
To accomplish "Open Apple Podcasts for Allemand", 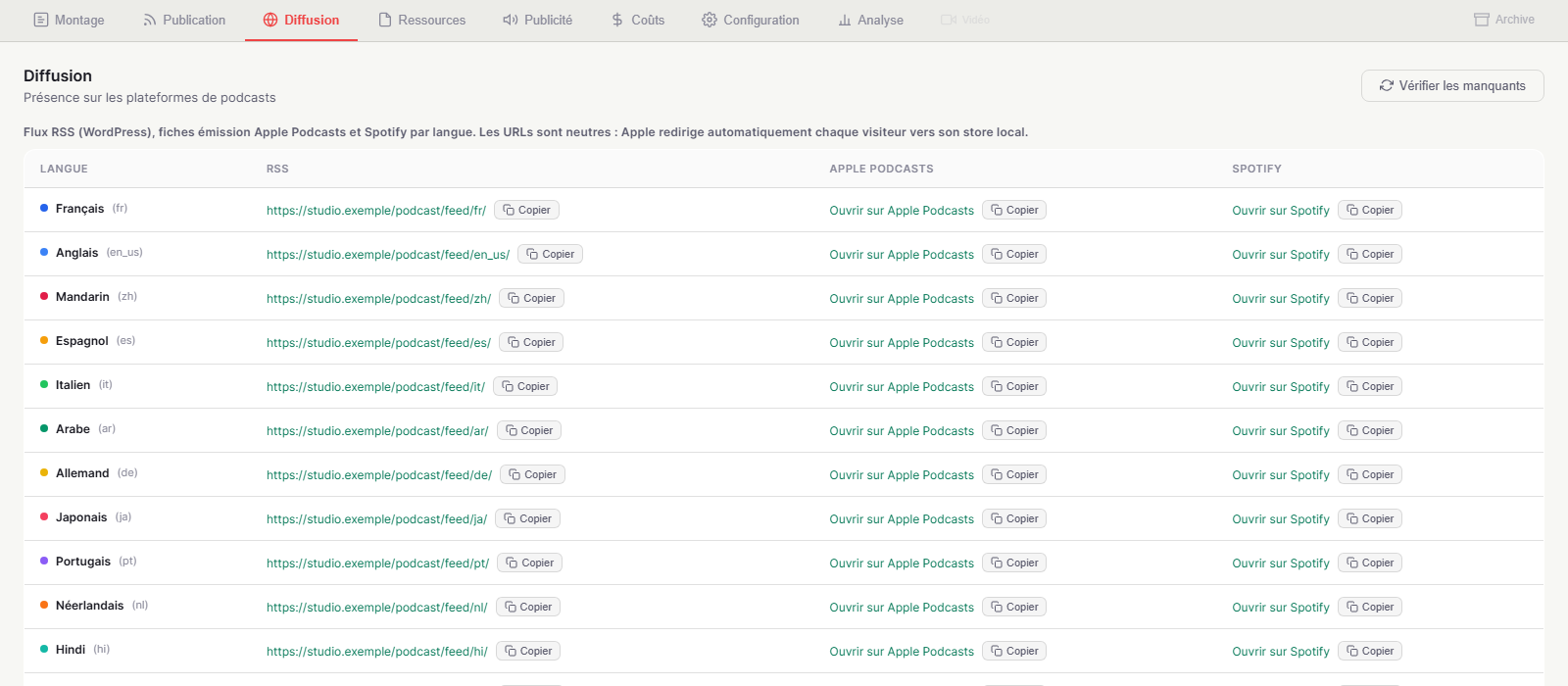I will point(902,475).
